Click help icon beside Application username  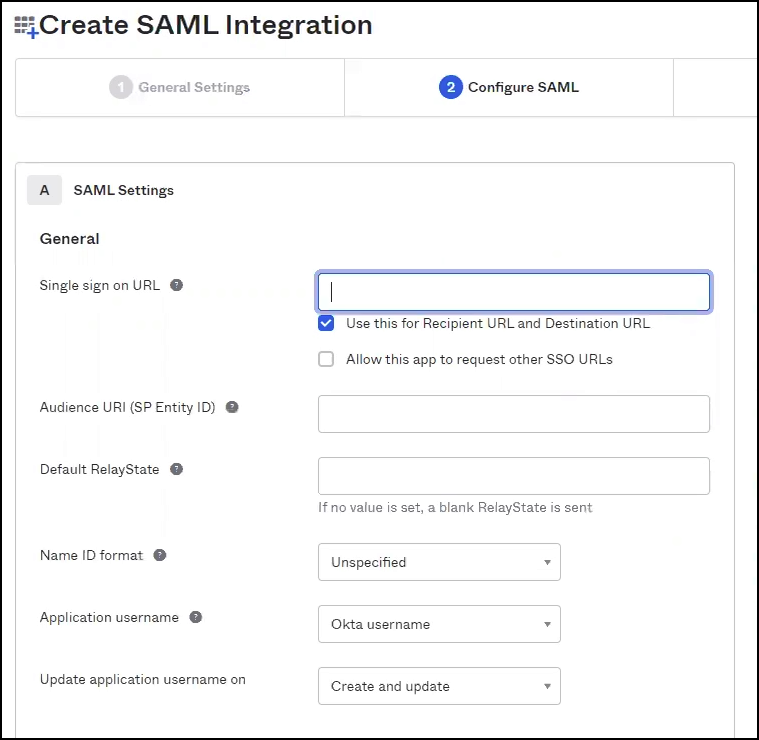click(x=196, y=617)
